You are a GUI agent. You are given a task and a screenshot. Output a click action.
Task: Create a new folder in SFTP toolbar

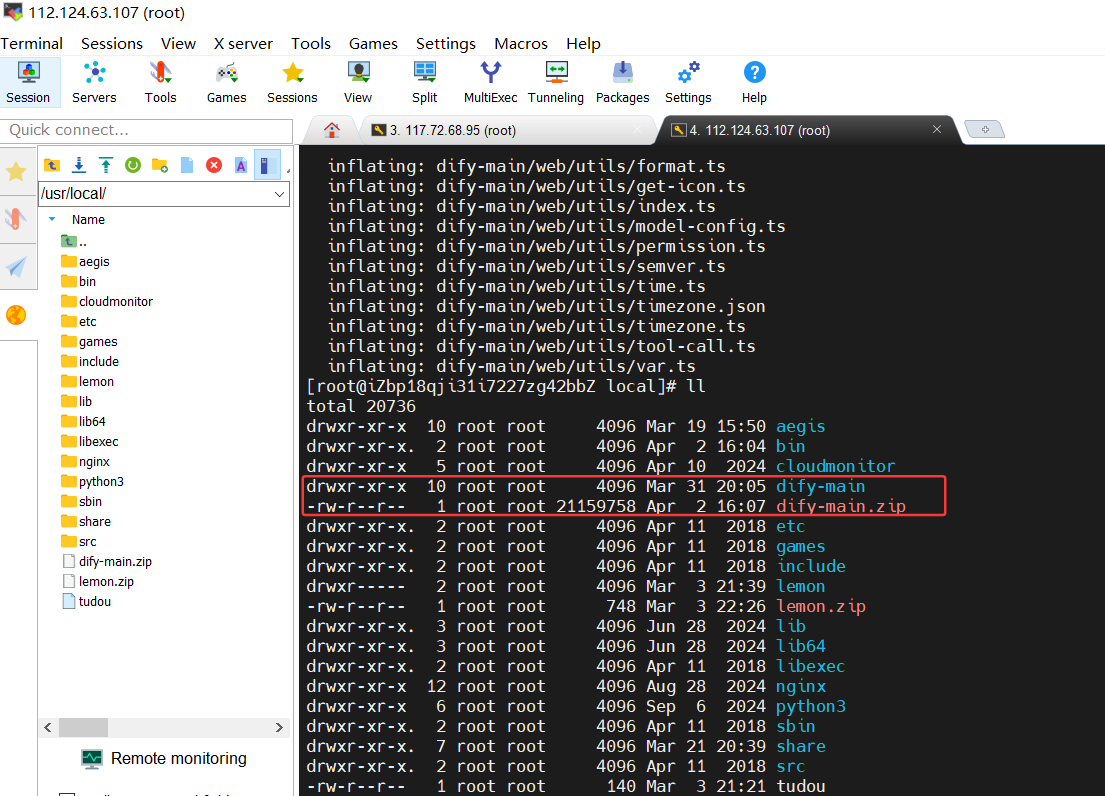pyautogui.click(x=160, y=165)
